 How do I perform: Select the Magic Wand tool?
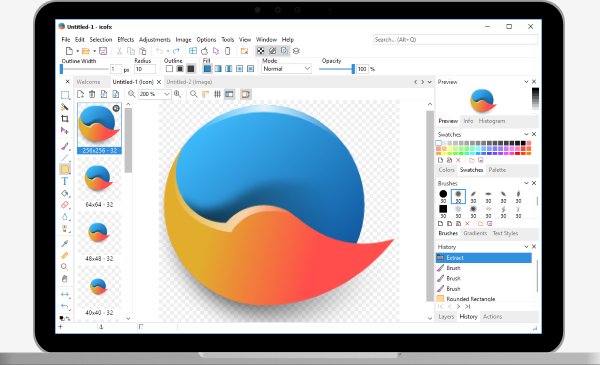[x=65, y=107]
